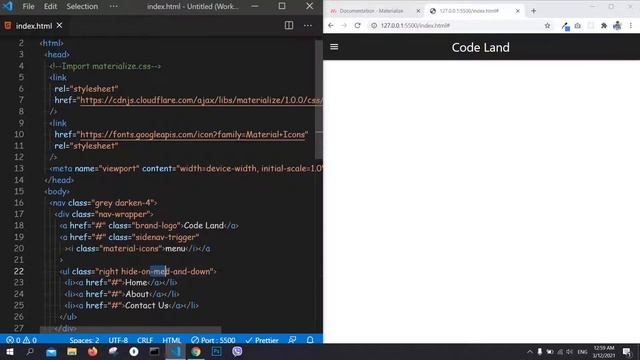Open the Selection menu in VS Code

[x=82, y=7]
